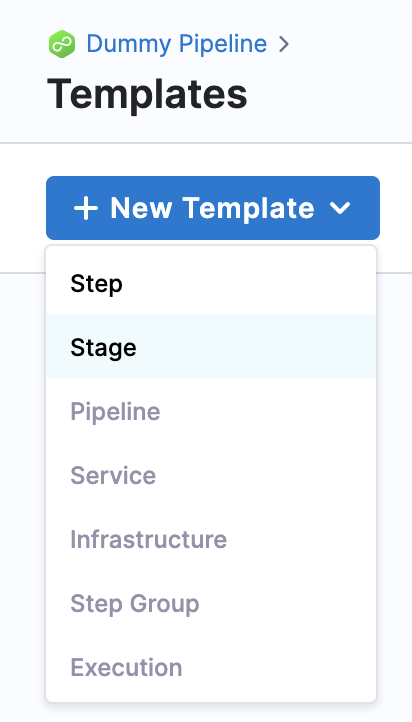412x722 pixels.
Task: Click the New Template label text
Action: tap(212, 208)
